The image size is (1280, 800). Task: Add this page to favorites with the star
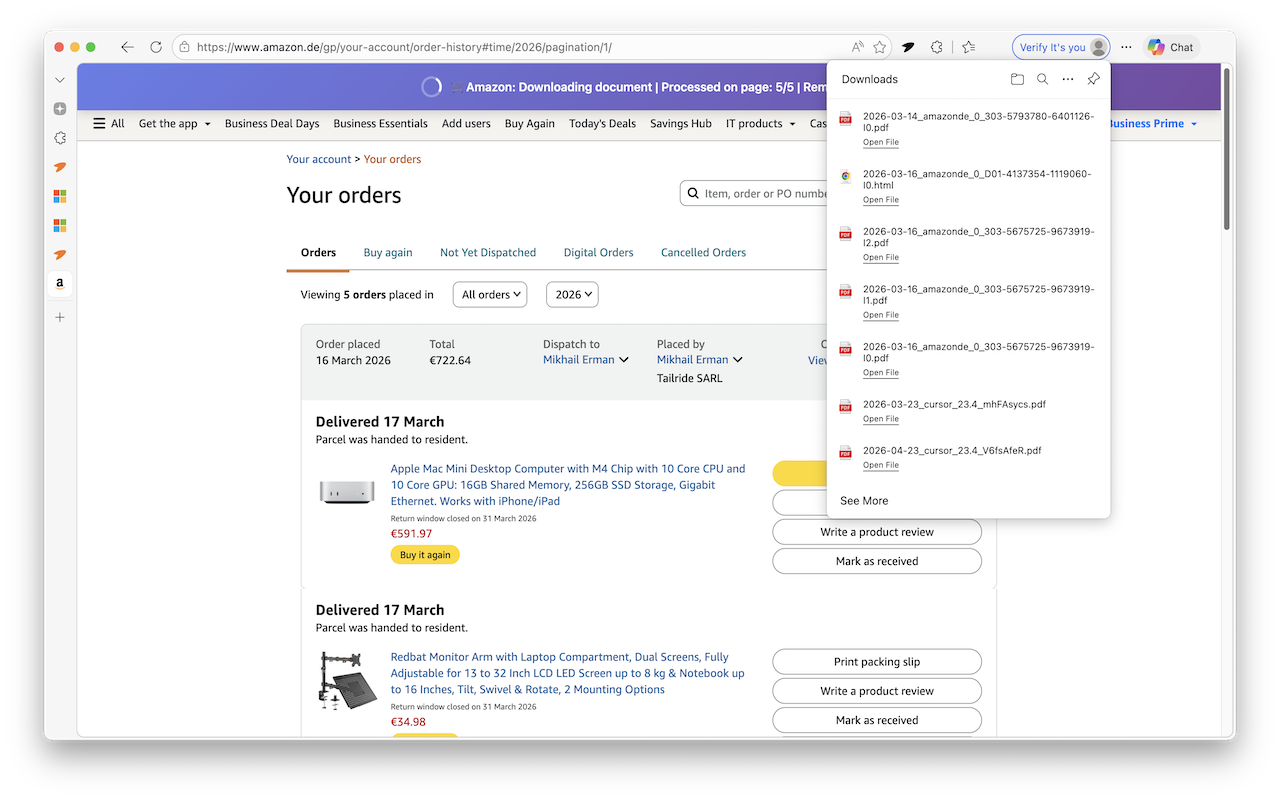(880, 47)
